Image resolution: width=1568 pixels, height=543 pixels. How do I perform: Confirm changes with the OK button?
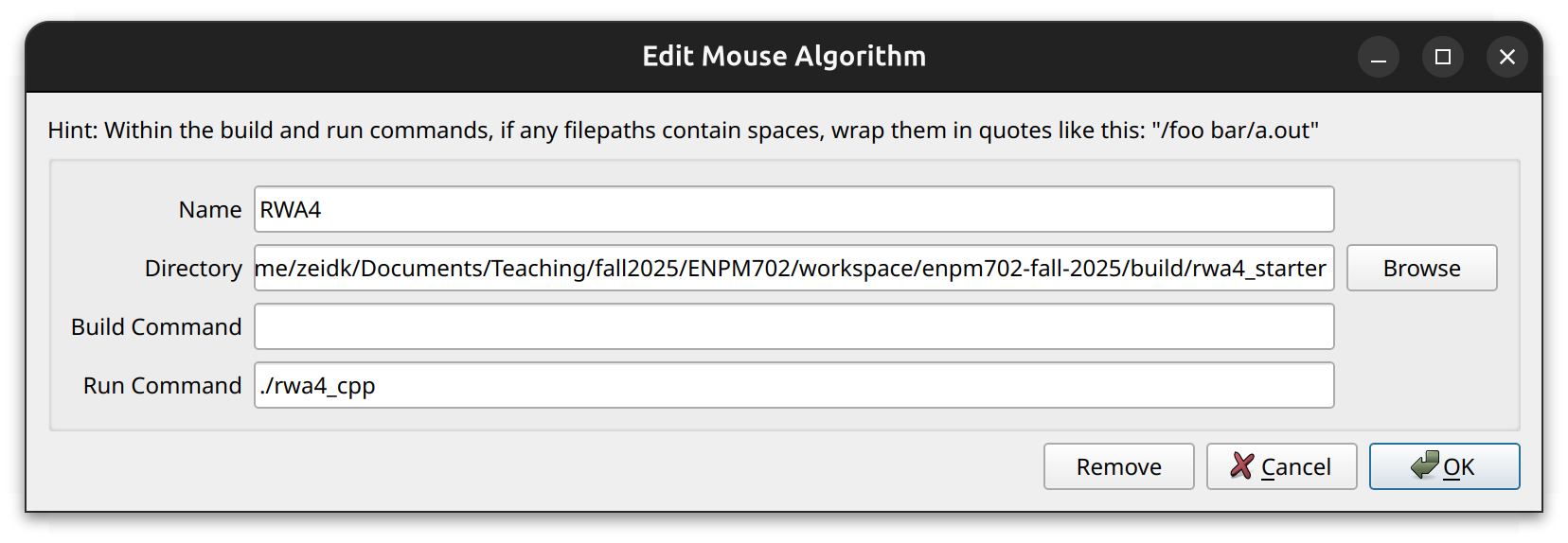tap(1444, 466)
